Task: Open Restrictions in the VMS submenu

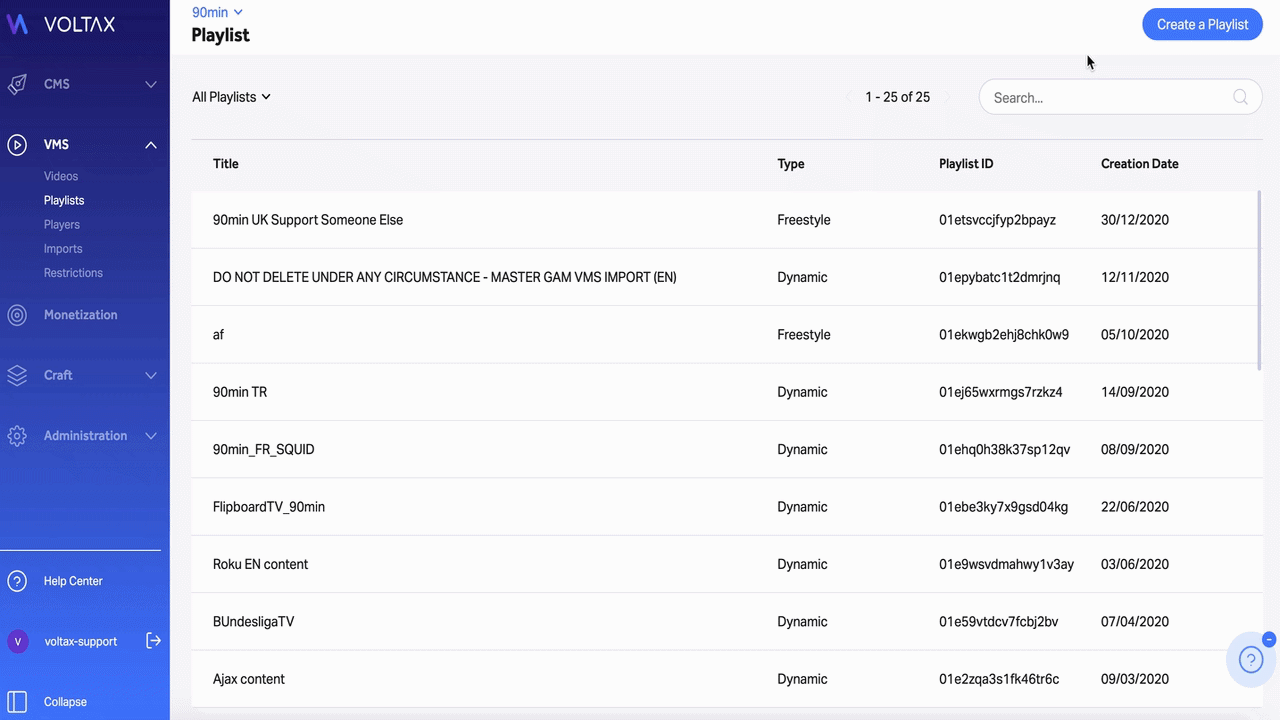Action: pyautogui.click(x=73, y=272)
